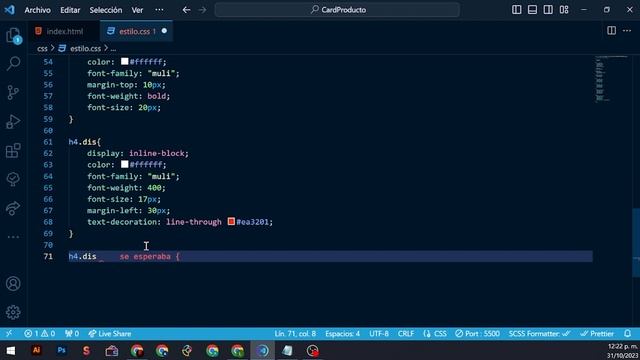Click the VS Code logo icon

pos(9,9)
